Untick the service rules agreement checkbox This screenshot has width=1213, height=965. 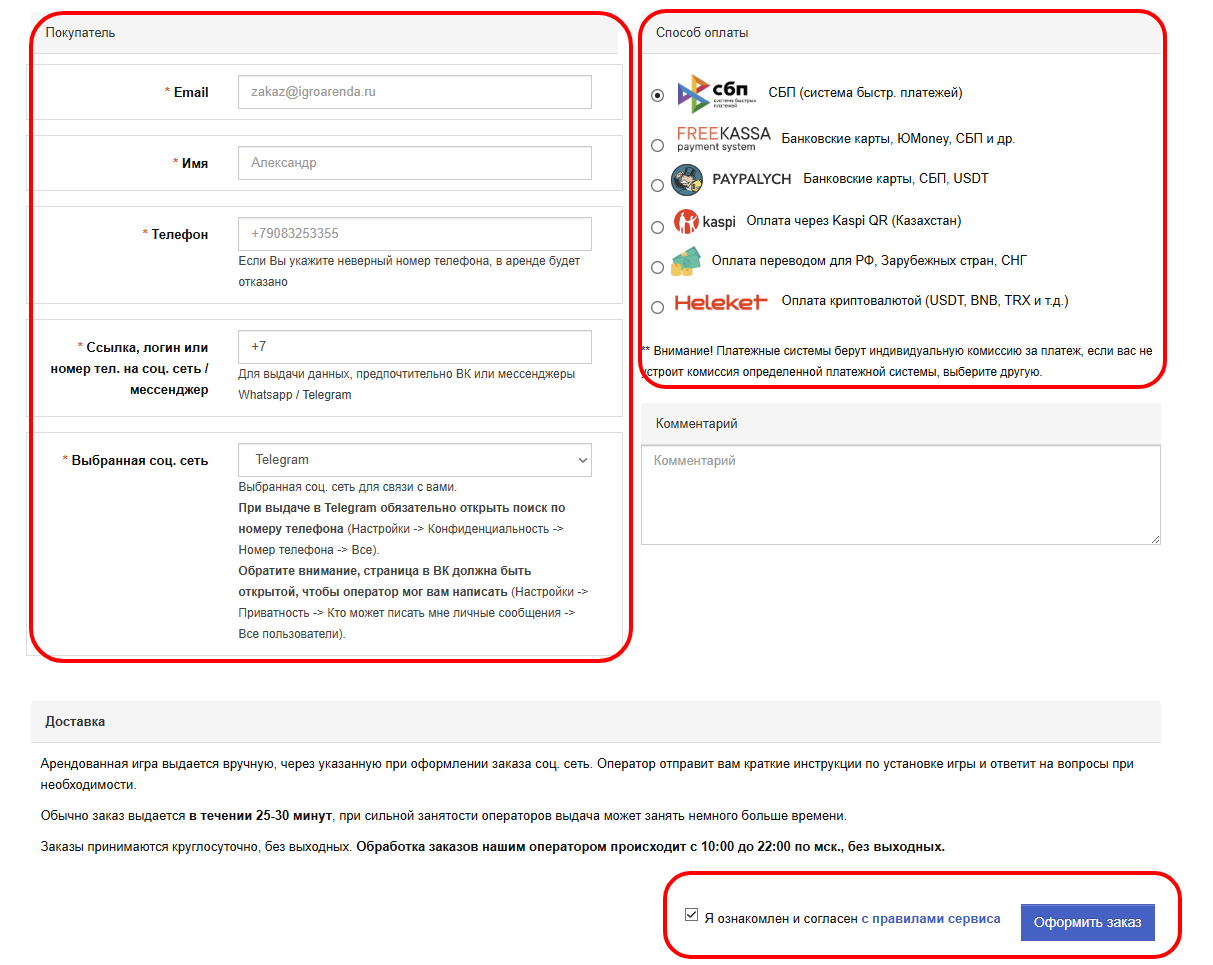click(691, 914)
